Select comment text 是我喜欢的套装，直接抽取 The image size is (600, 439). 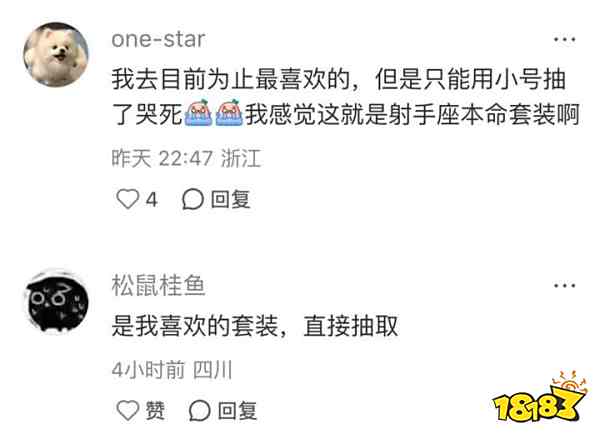point(255,326)
